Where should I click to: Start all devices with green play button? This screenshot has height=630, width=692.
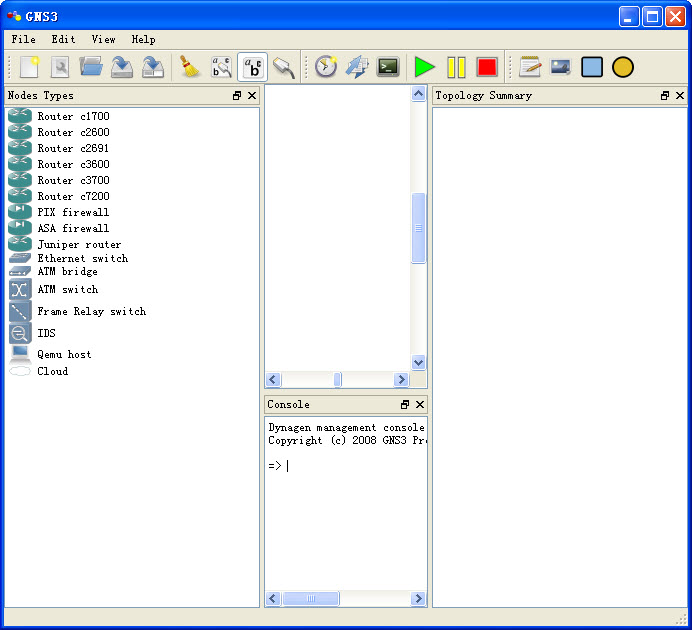pos(425,67)
